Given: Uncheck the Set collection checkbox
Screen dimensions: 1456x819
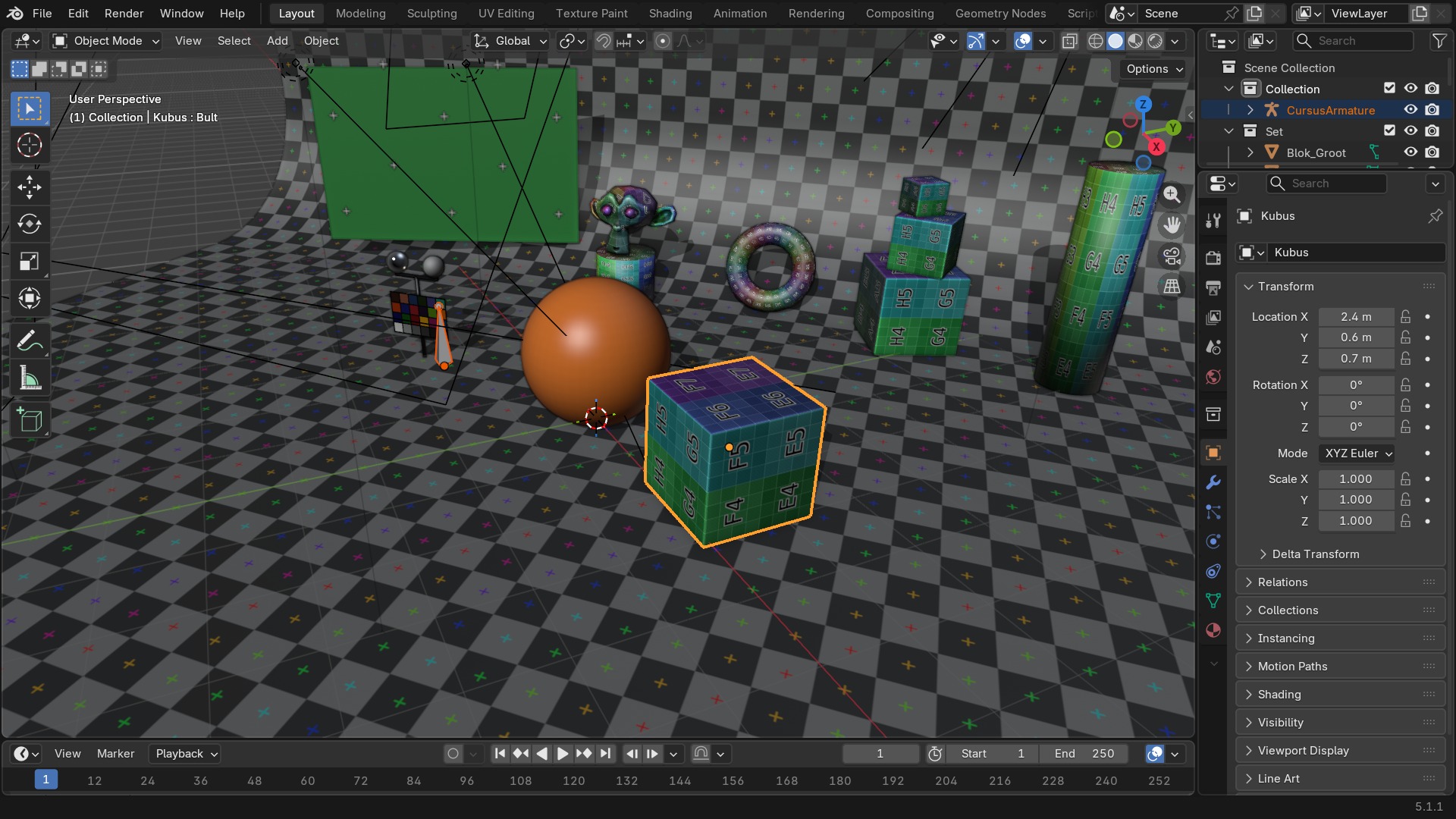Looking at the screenshot, I should 1389,131.
